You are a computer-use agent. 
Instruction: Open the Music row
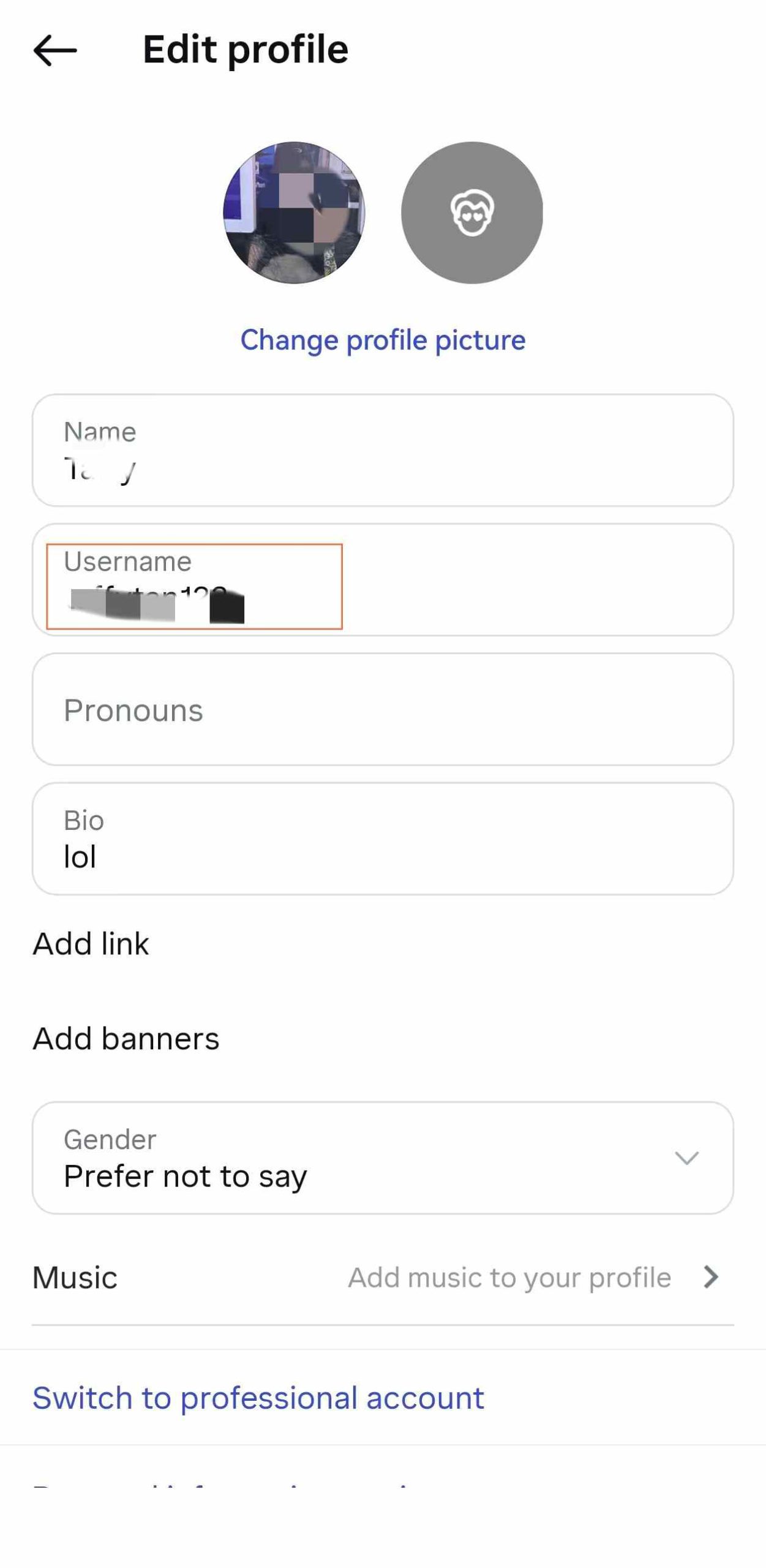tap(75, 1277)
